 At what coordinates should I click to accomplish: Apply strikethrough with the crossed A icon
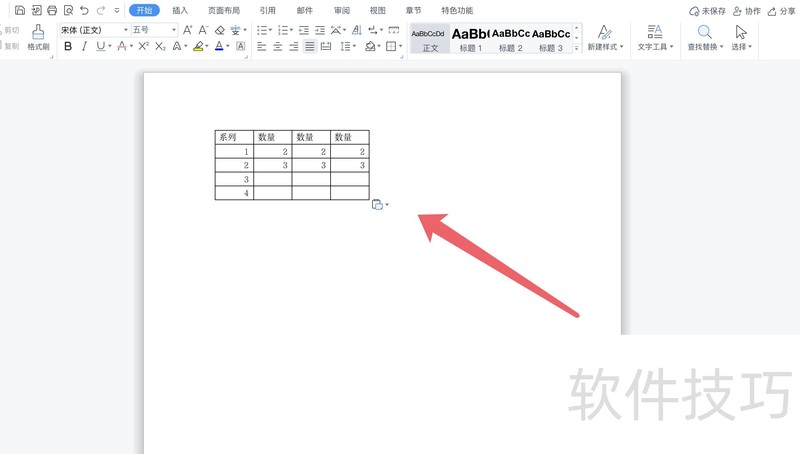[x=122, y=46]
